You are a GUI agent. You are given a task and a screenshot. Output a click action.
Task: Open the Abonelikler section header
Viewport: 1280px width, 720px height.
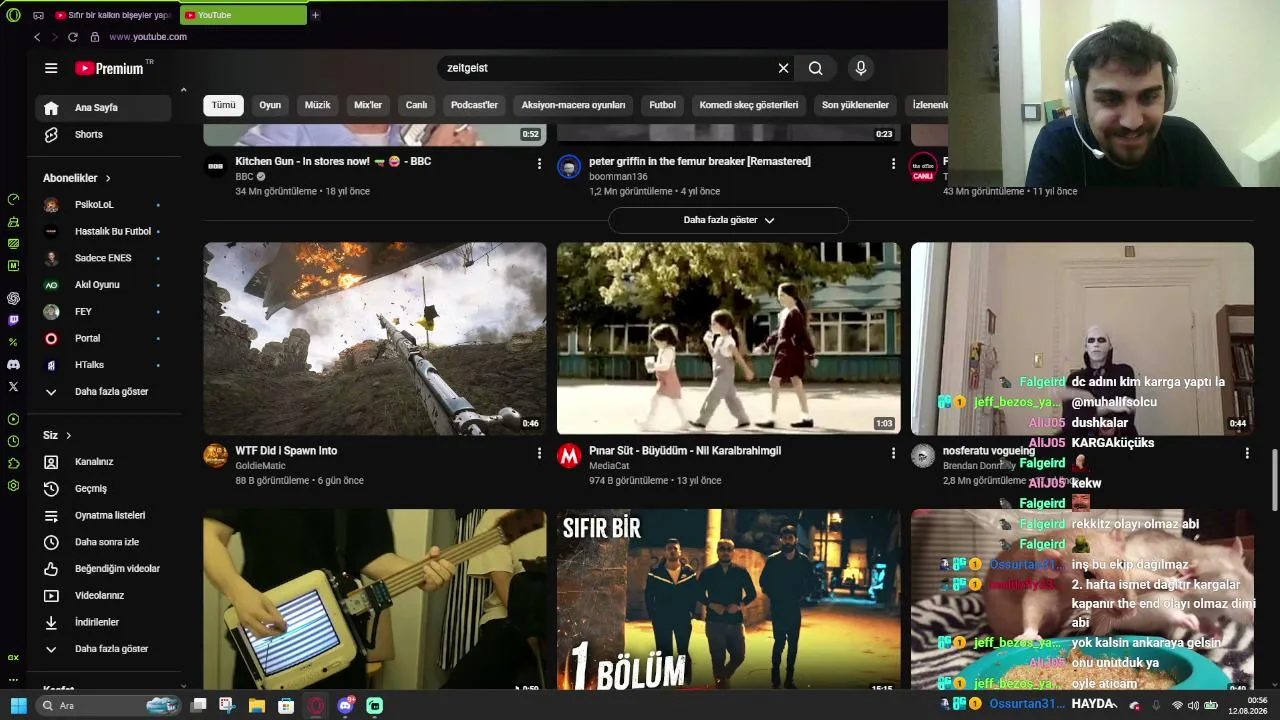pyautogui.click(x=77, y=178)
